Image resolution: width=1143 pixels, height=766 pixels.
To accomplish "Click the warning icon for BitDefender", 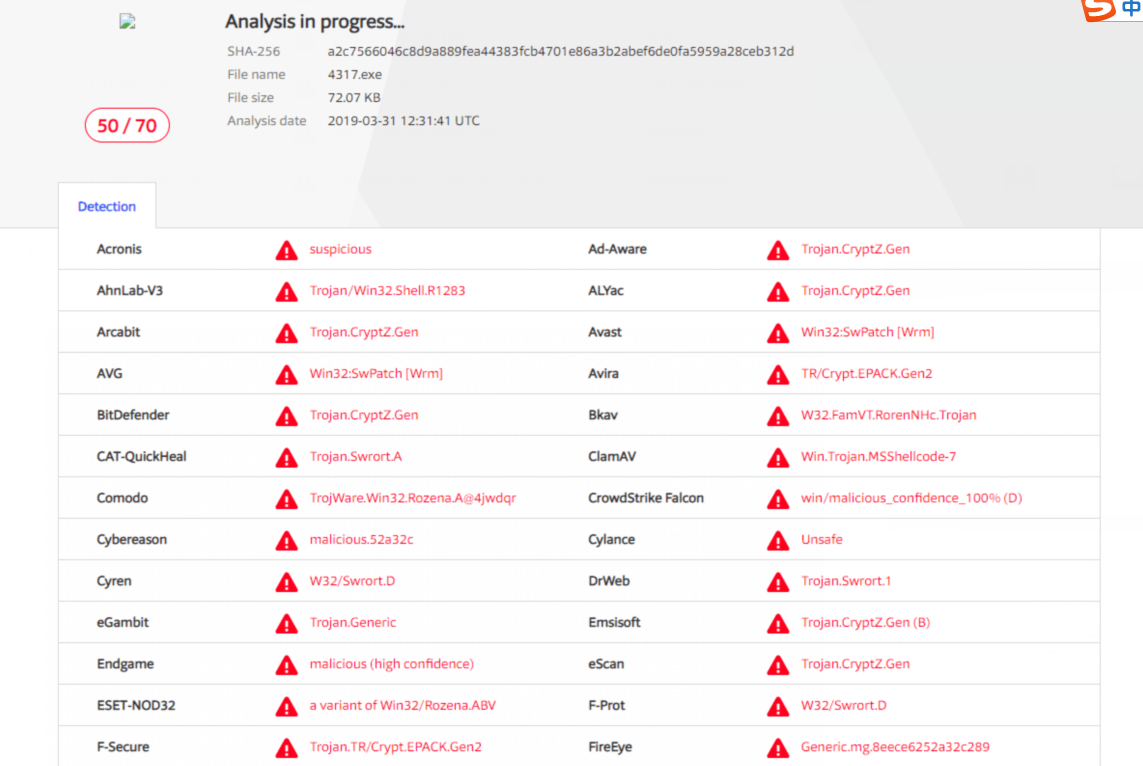I will click(286, 416).
